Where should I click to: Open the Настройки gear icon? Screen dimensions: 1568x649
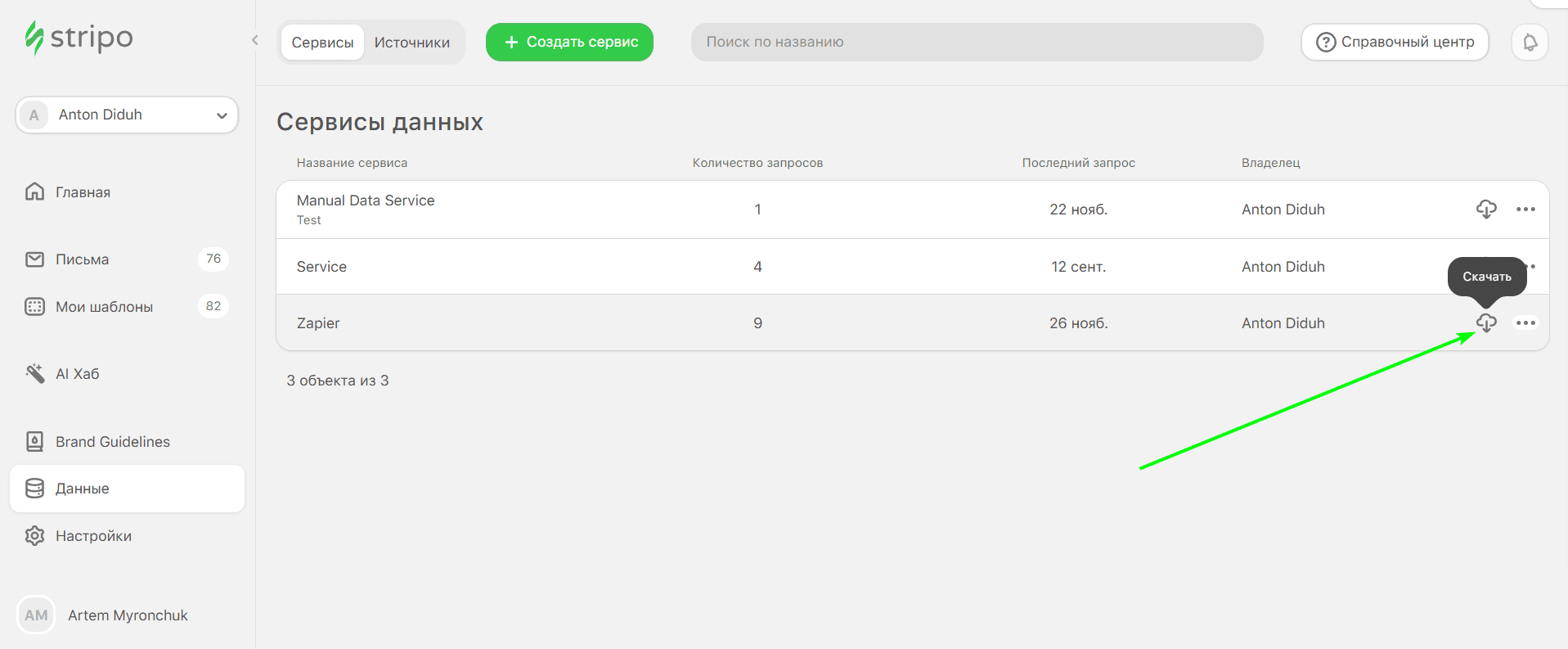click(34, 536)
